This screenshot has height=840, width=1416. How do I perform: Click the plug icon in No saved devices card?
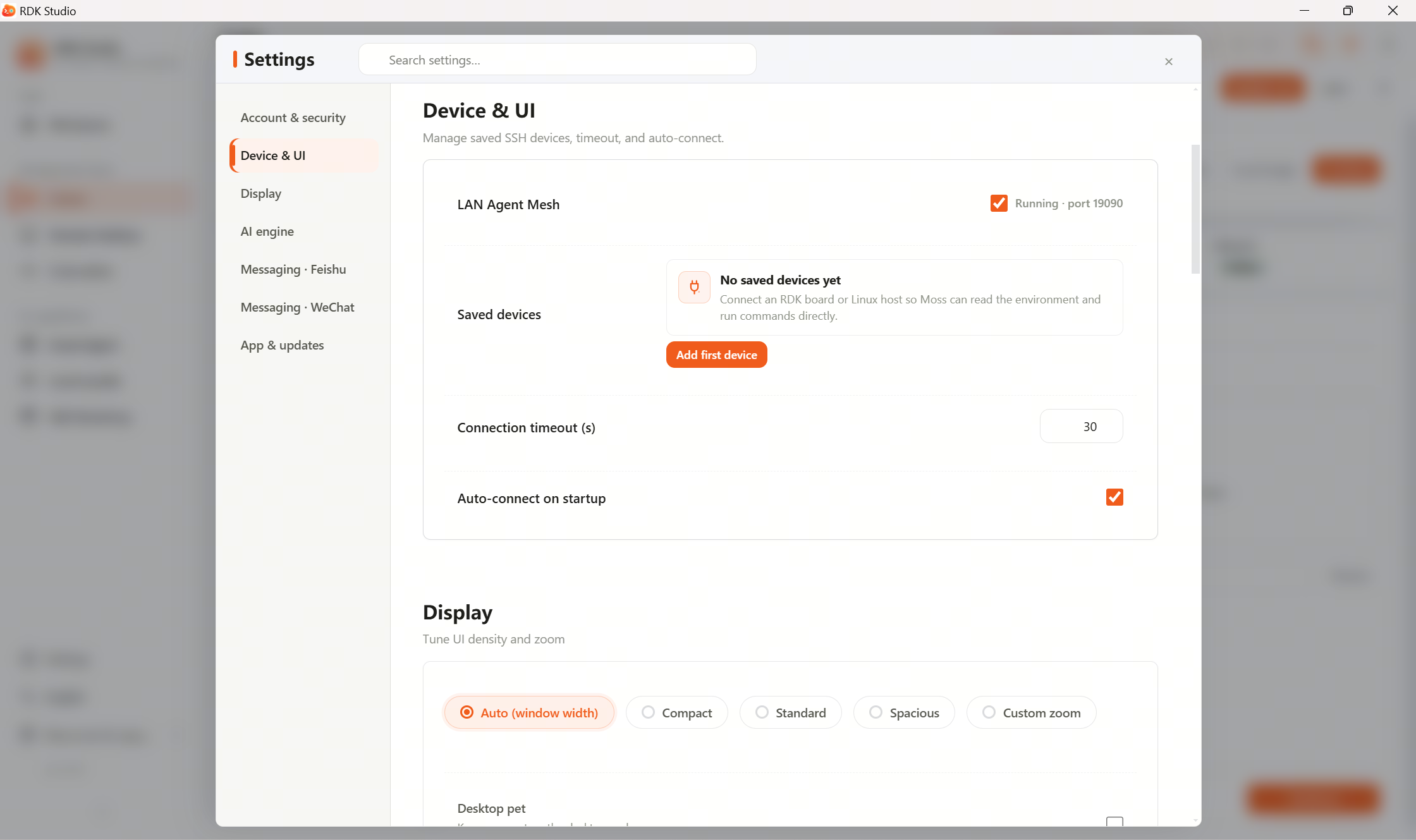(694, 288)
